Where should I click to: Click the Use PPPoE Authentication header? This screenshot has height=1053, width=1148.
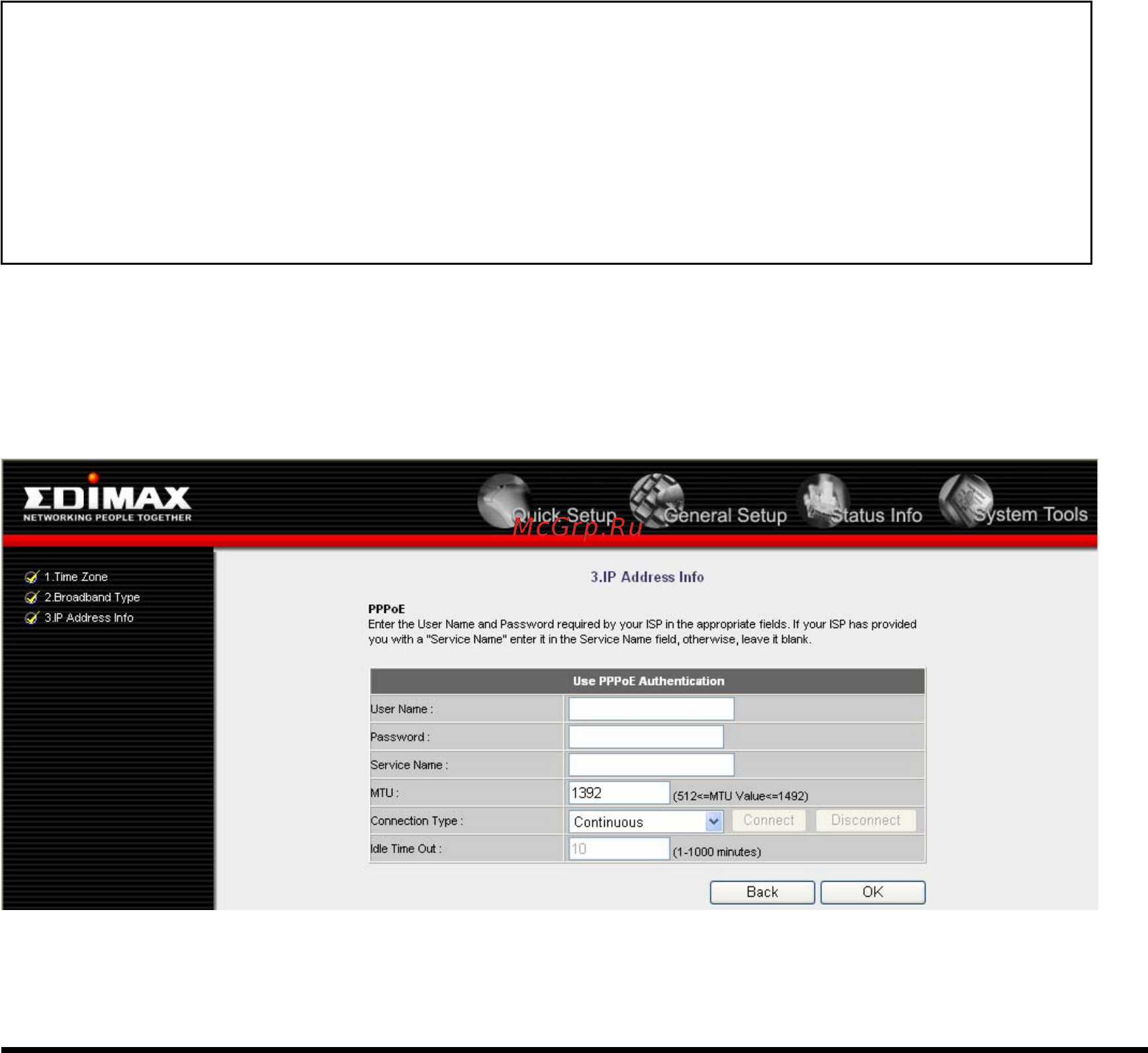pyautogui.click(x=648, y=681)
